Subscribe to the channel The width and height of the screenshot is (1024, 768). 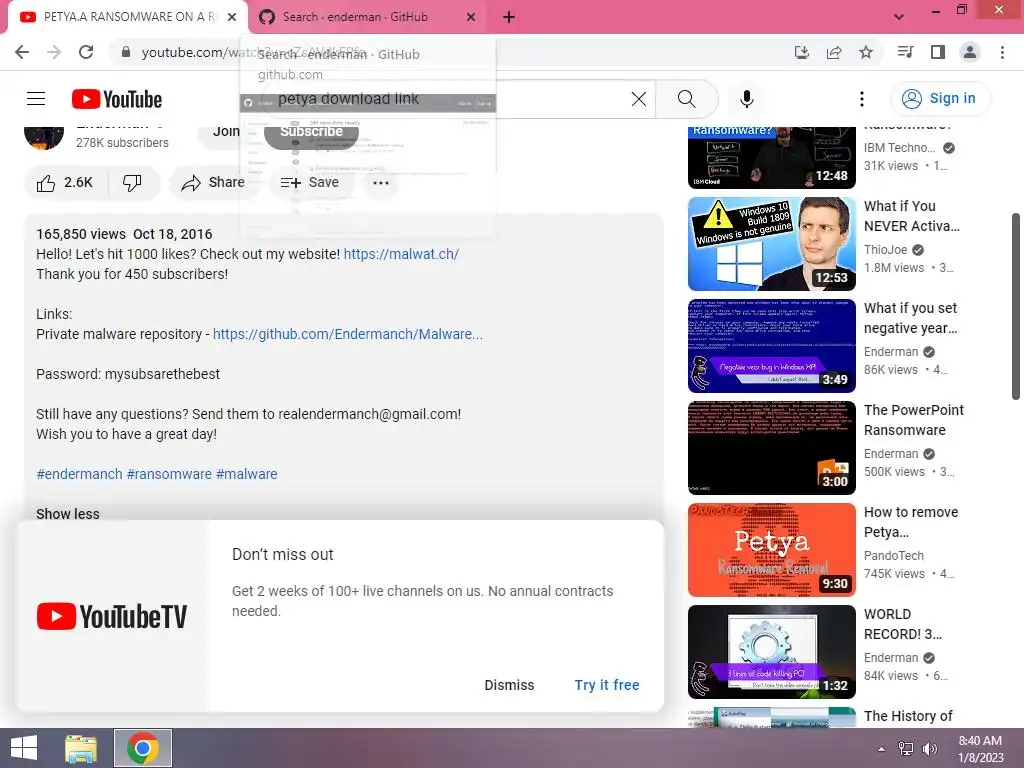point(312,131)
